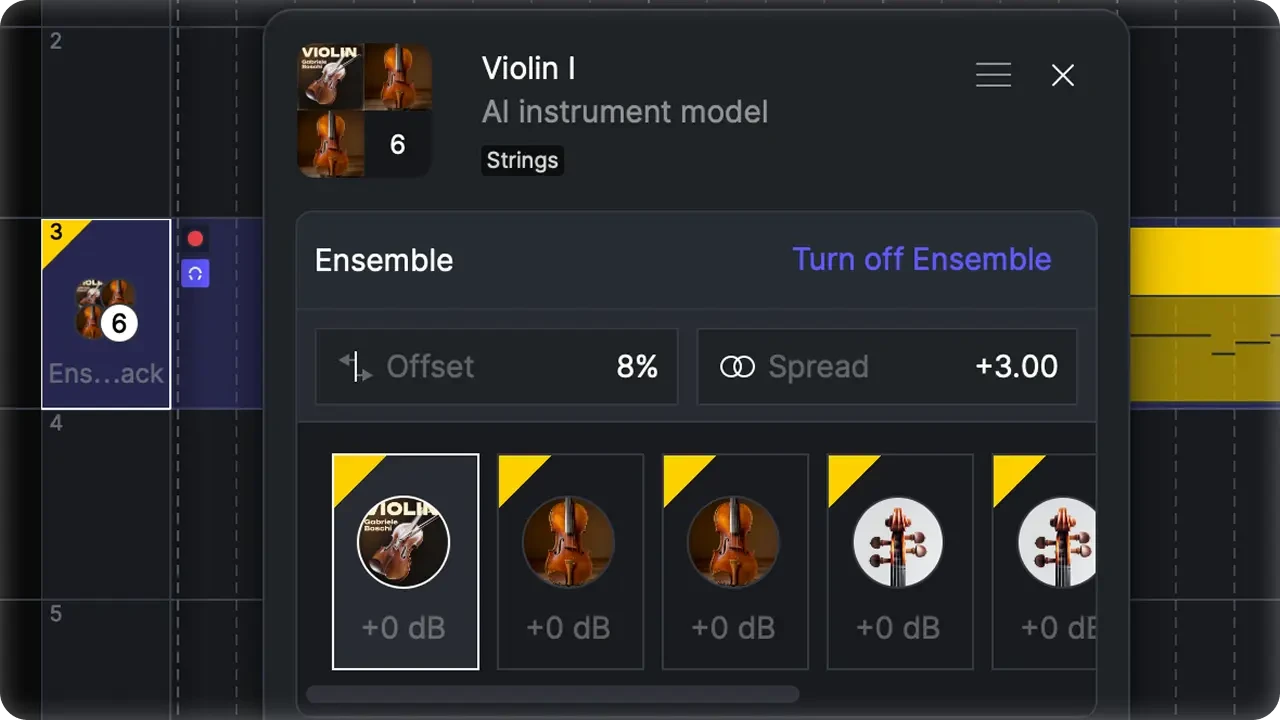This screenshot has height=720, width=1280.
Task: Open the hamburger menu in Violin I panel
Action: tap(993, 75)
